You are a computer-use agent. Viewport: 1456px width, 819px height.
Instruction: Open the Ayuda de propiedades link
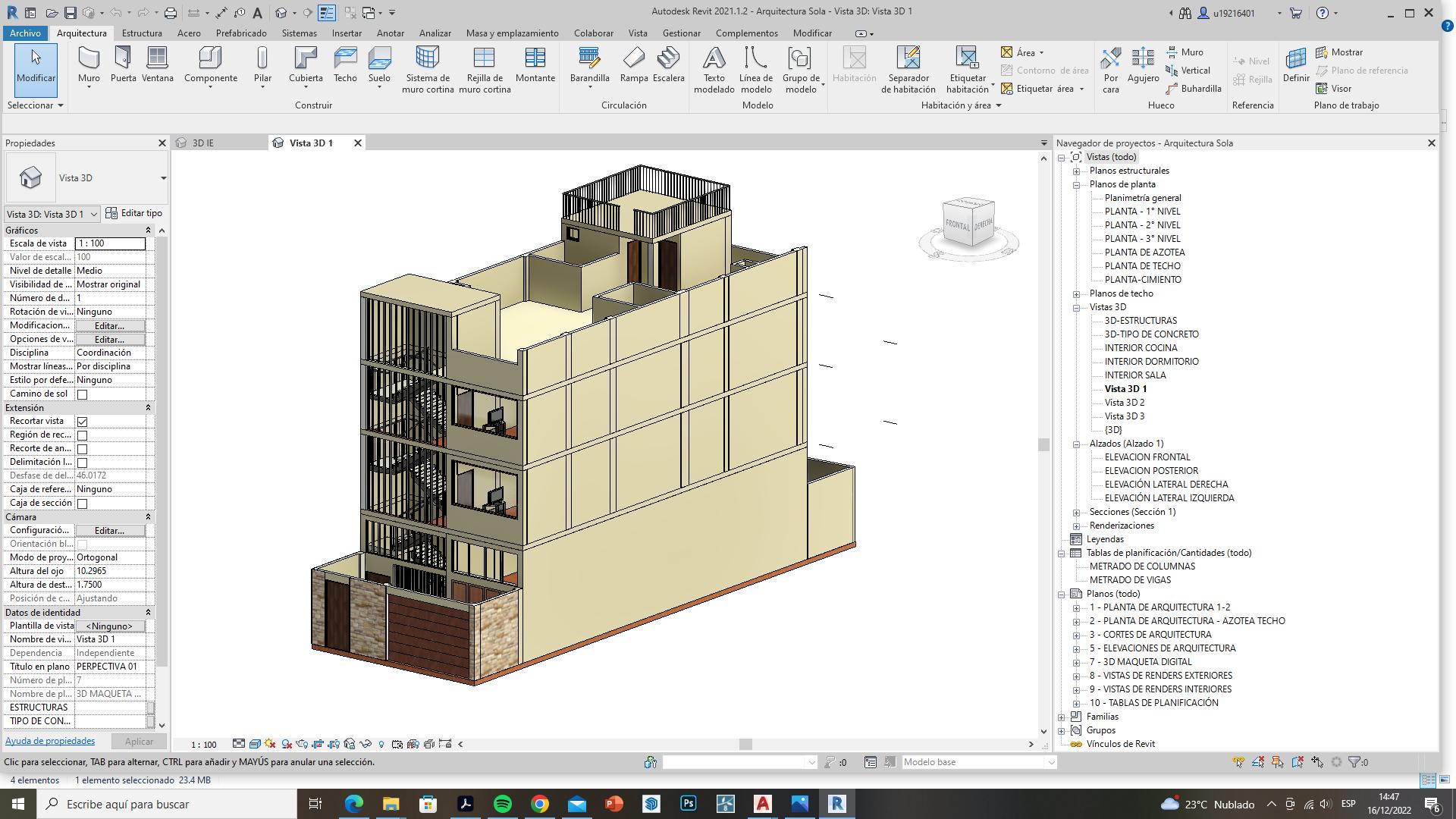pyautogui.click(x=50, y=741)
